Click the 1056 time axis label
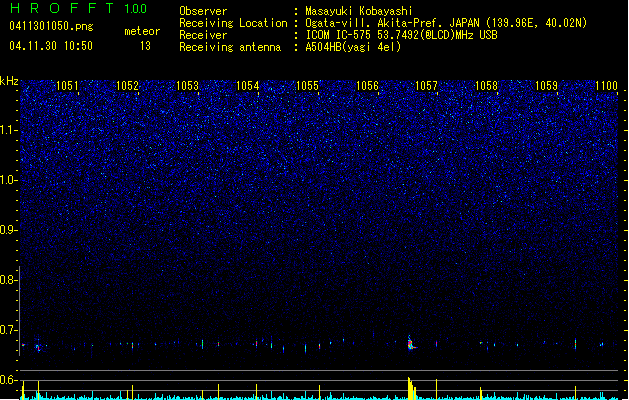This screenshot has height=400, width=629. tap(367, 86)
